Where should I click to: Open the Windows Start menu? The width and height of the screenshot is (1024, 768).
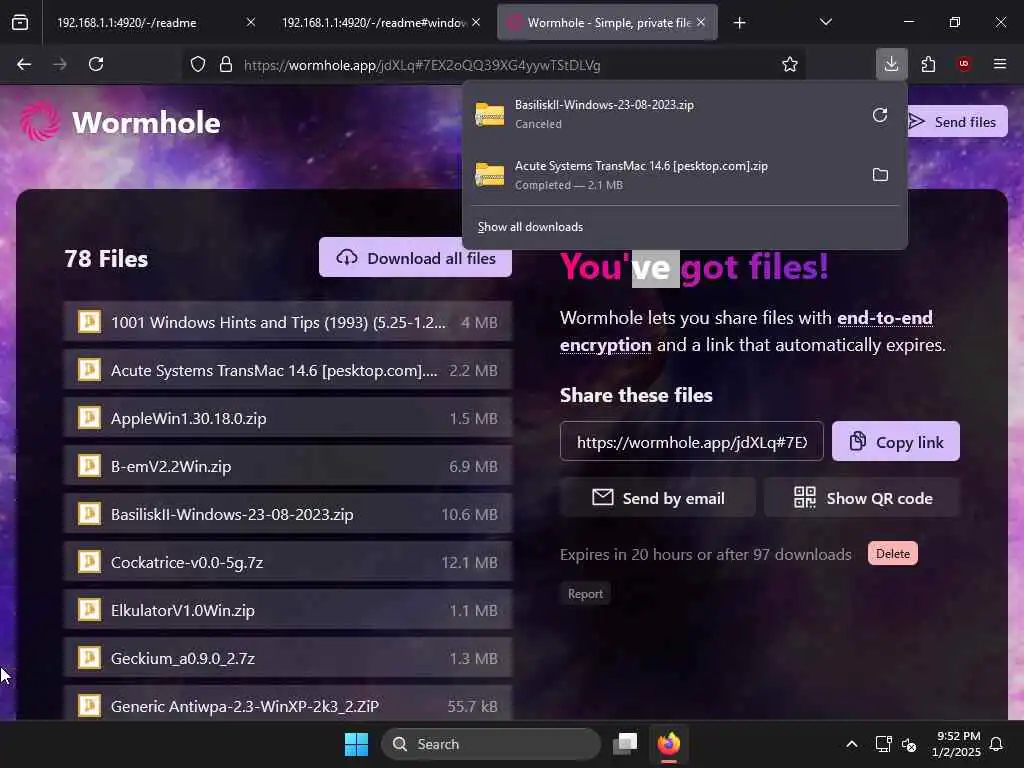coord(356,744)
